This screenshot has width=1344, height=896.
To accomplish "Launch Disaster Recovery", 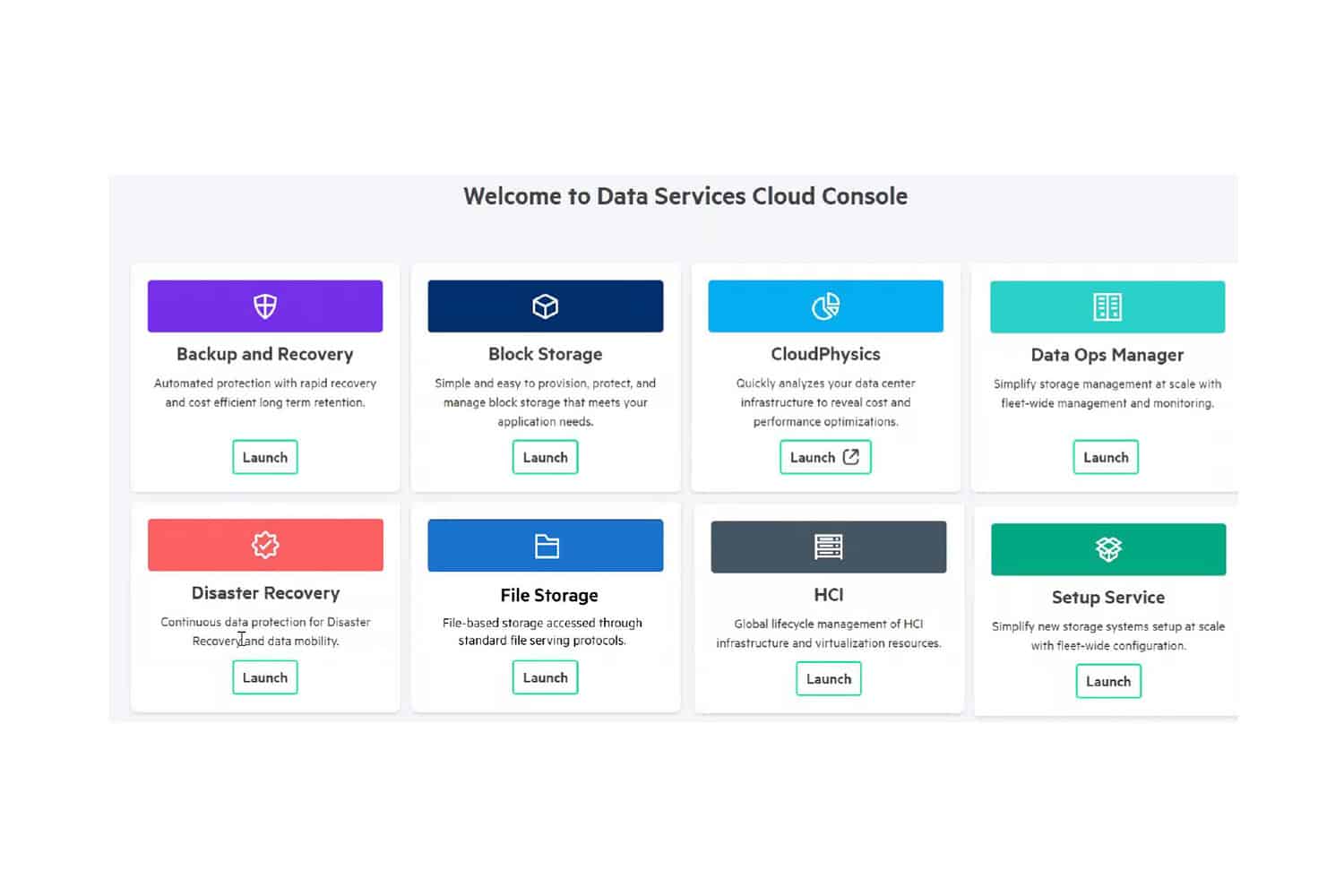I will [264, 677].
